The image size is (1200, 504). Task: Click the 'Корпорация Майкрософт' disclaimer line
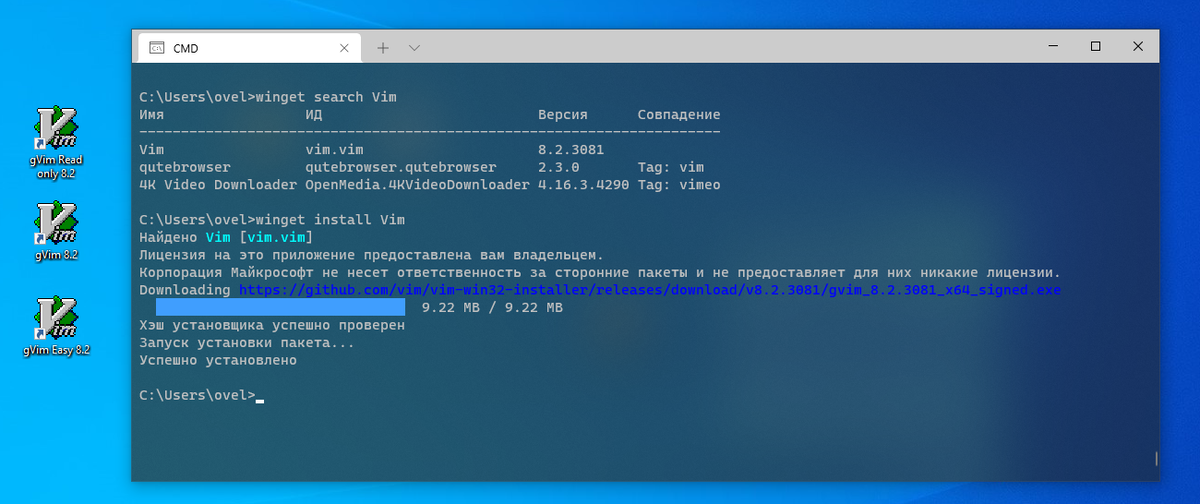599,272
